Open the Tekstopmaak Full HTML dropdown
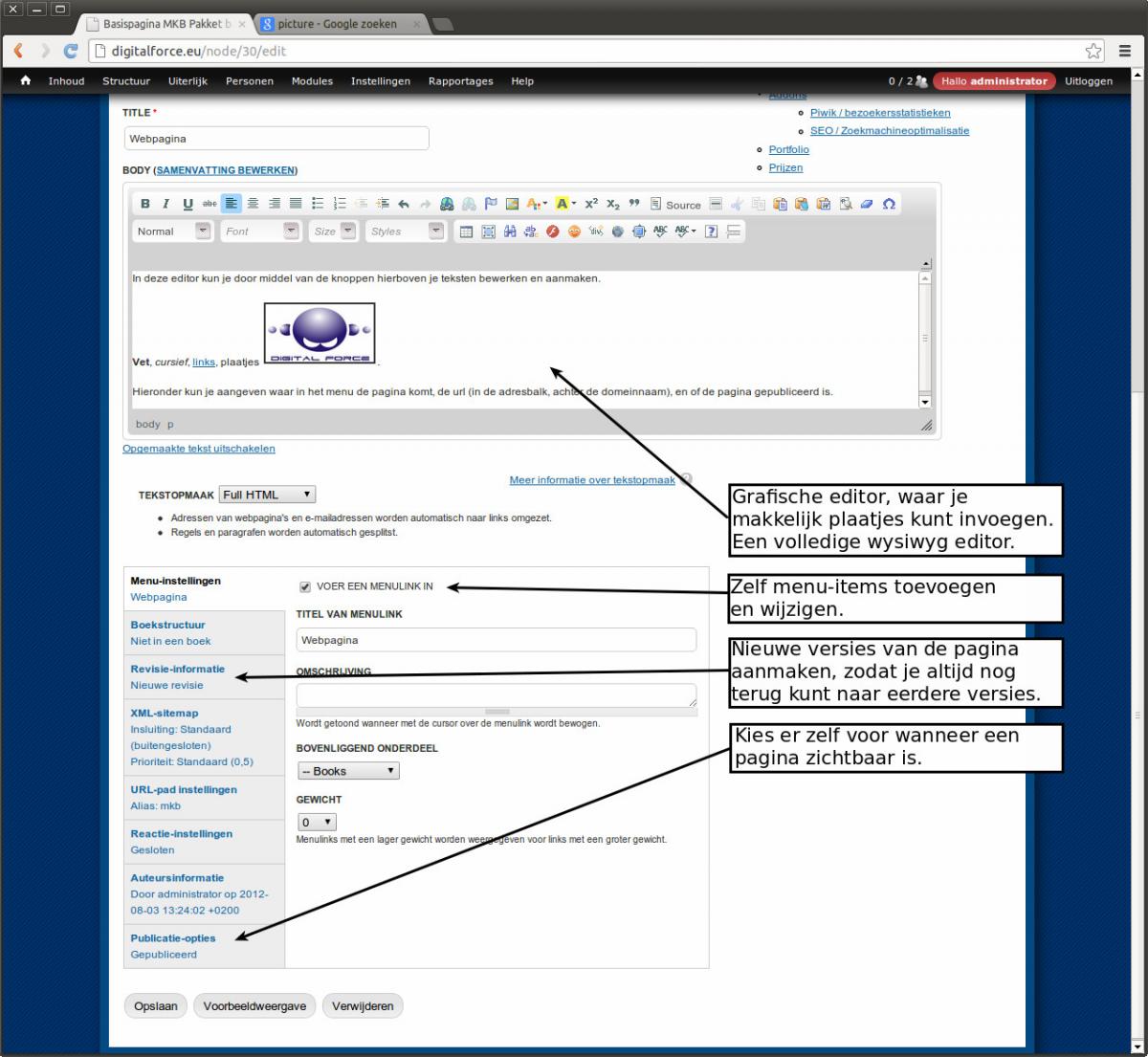This screenshot has height=1057, width=1148. [267, 495]
